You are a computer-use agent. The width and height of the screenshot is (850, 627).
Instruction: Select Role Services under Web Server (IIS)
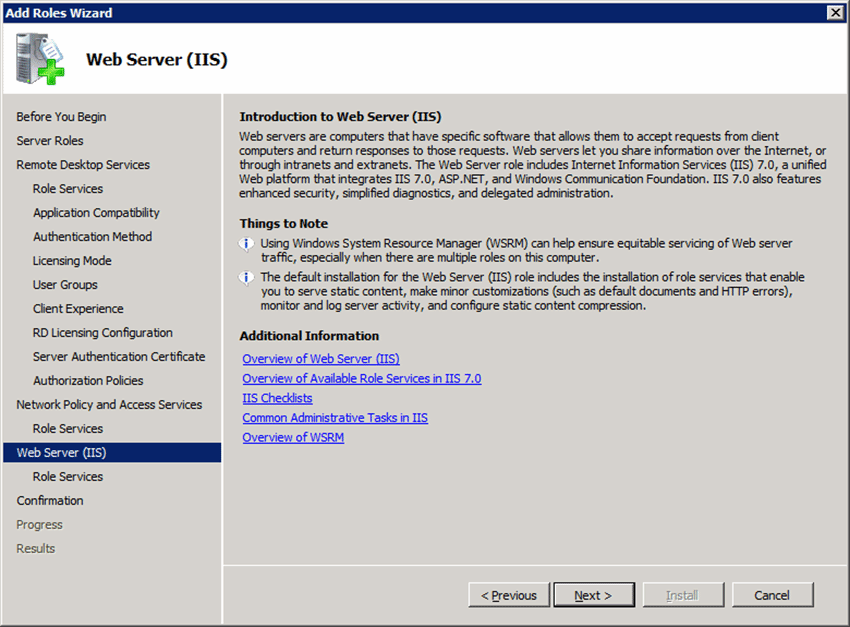(68, 477)
